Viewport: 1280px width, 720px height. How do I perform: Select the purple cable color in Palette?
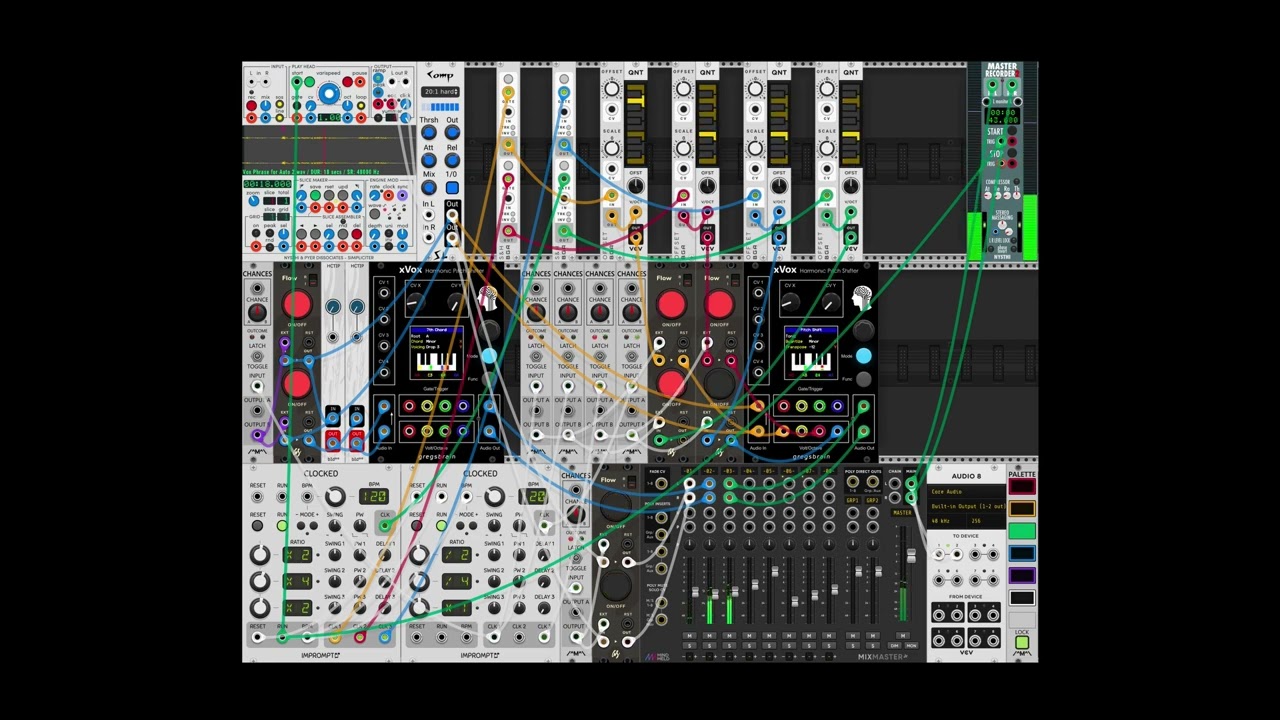[x=1022, y=575]
